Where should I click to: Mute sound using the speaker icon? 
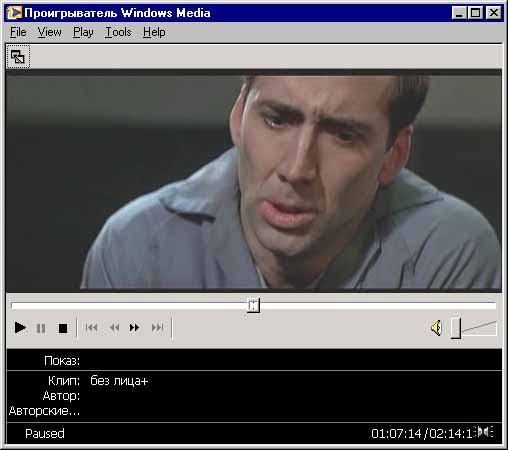tap(436, 328)
